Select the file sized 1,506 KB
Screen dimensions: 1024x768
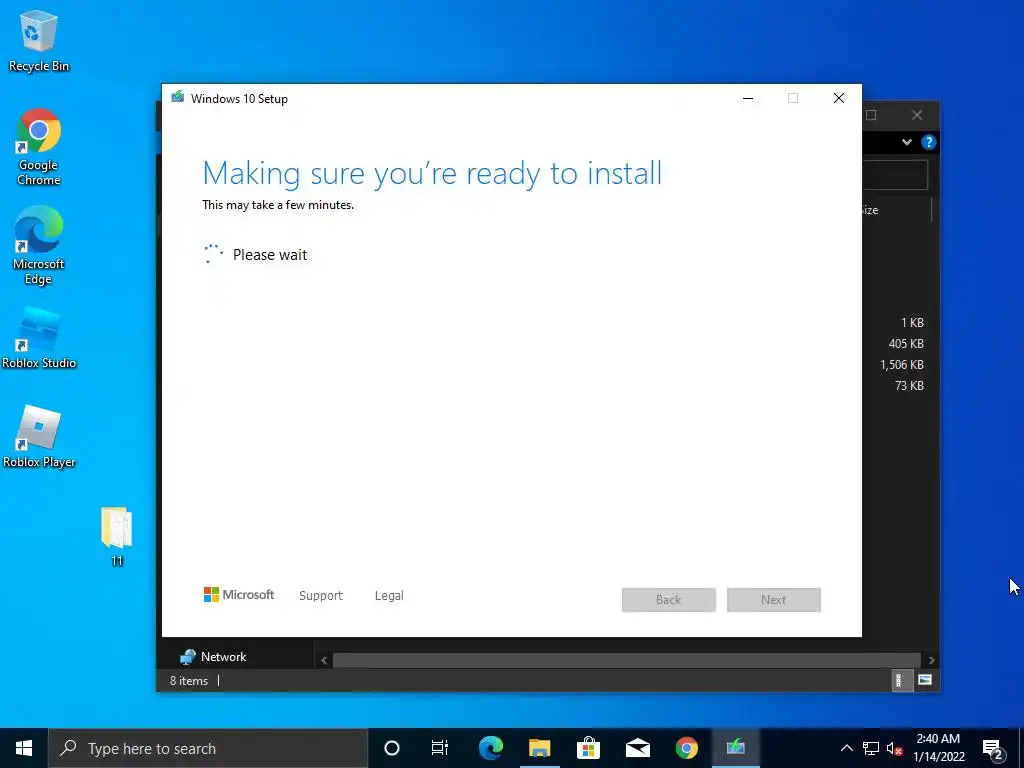point(901,365)
